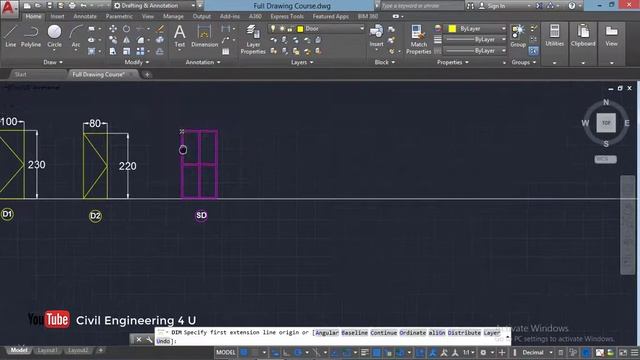Open the Parametric ribbon tab

119,16
